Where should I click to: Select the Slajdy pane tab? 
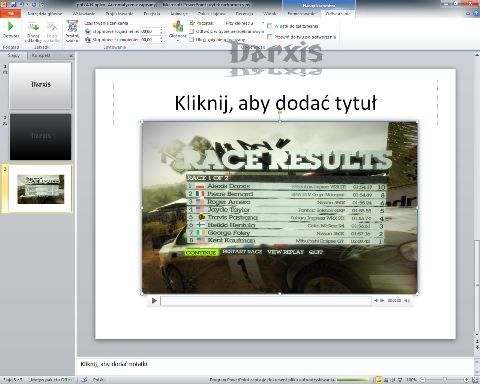coord(14,56)
